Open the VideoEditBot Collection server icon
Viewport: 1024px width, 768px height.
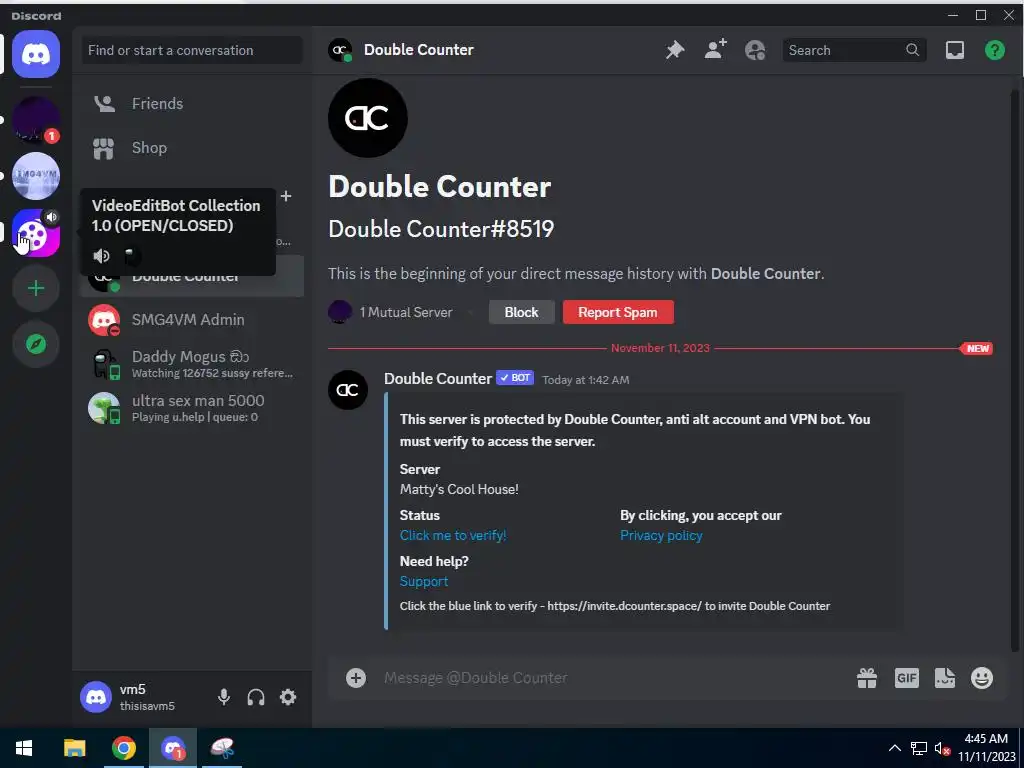[36, 233]
